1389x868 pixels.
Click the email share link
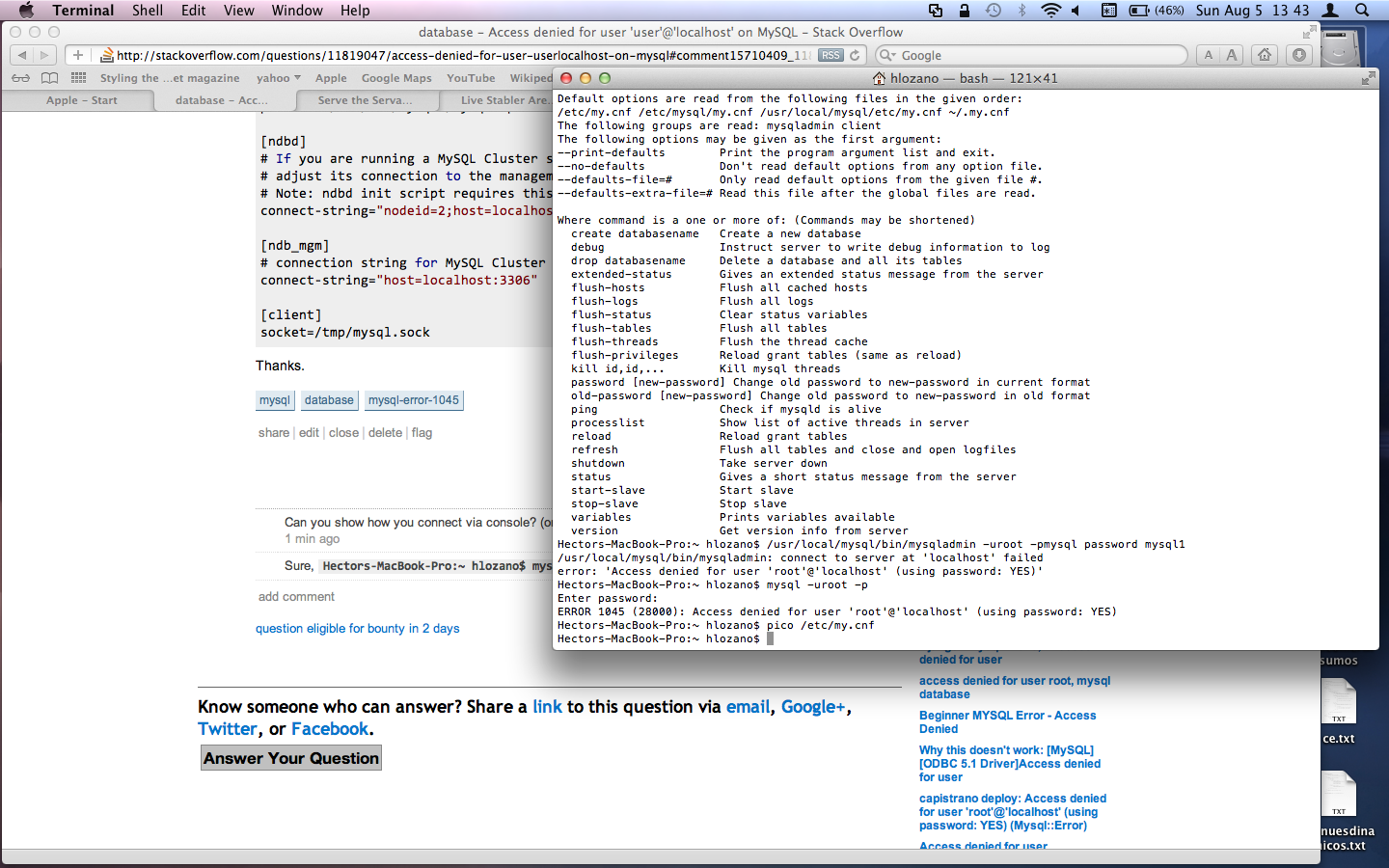coord(749,707)
